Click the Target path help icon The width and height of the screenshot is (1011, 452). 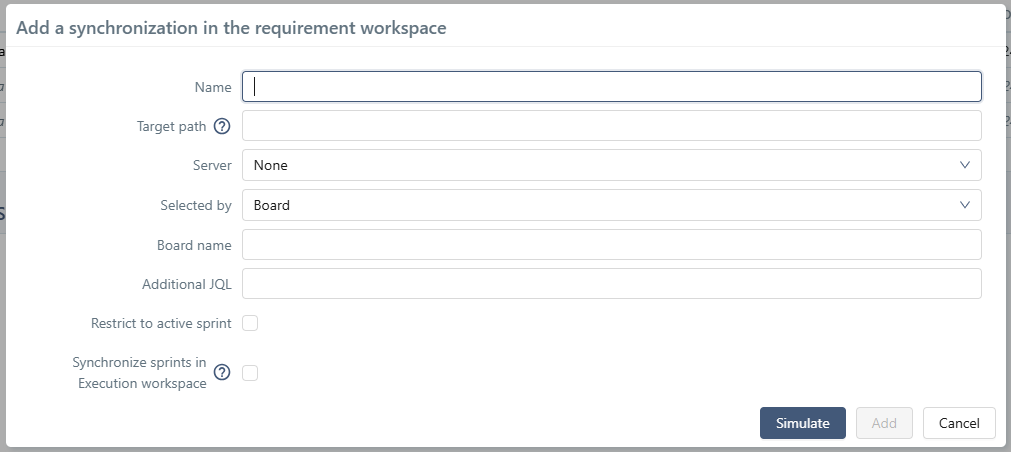(222, 126)
